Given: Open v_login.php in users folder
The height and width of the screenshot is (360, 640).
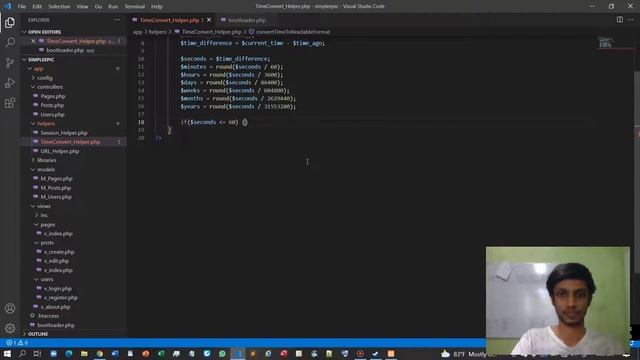Looking at the screenshot, I should pyautogui.click(x=58, y=288).
